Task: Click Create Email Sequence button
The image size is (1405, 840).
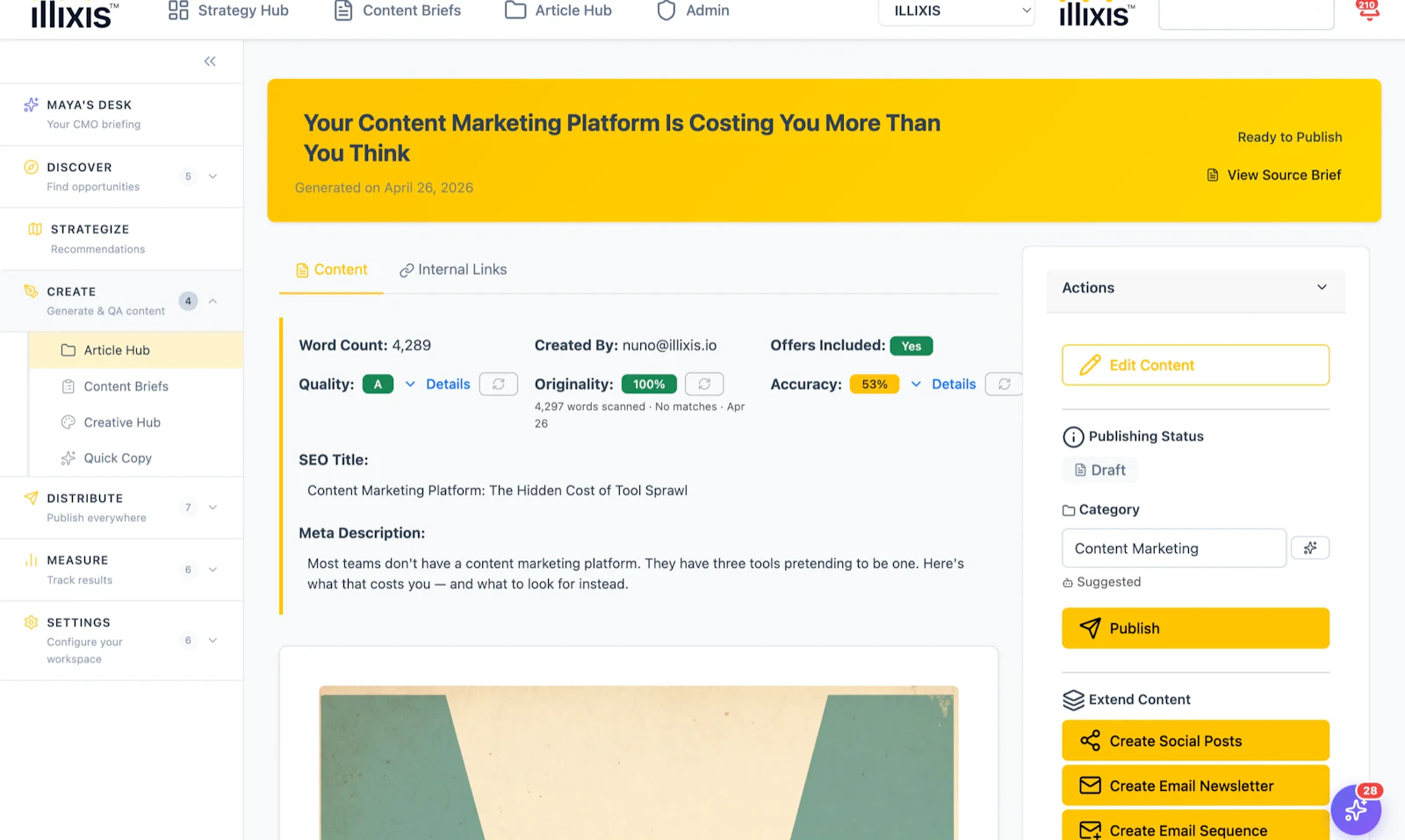Action: click(1195, 827)
